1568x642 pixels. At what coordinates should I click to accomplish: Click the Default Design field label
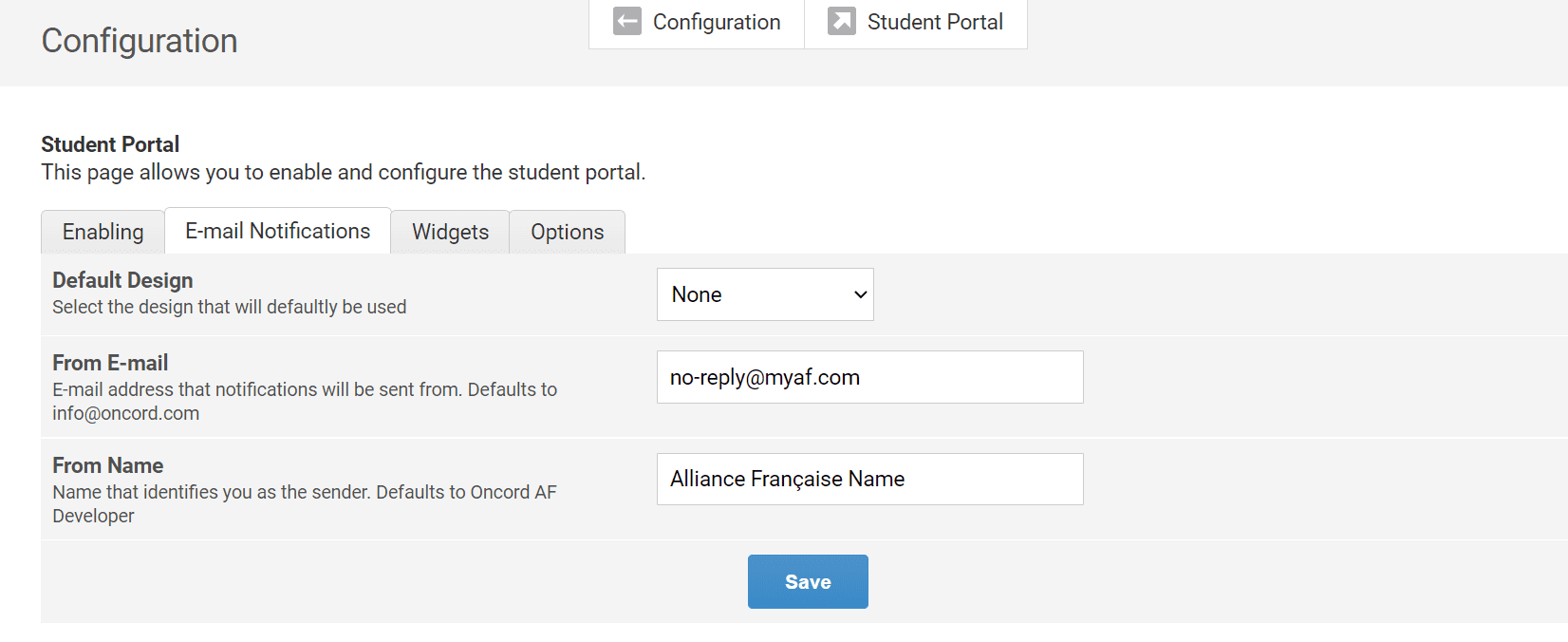coord(122,280)
